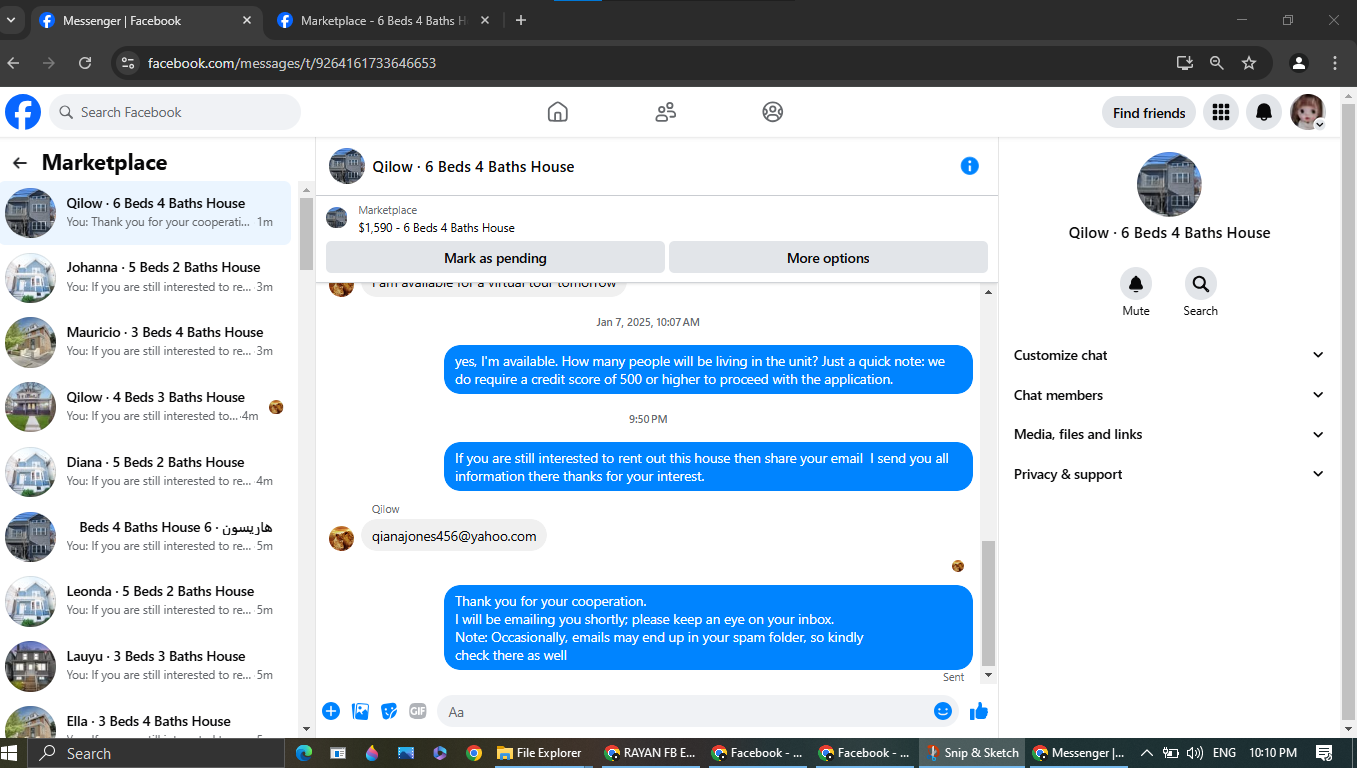Choose a GIF to send
The image size is (1357, 768).
(418, 711)
